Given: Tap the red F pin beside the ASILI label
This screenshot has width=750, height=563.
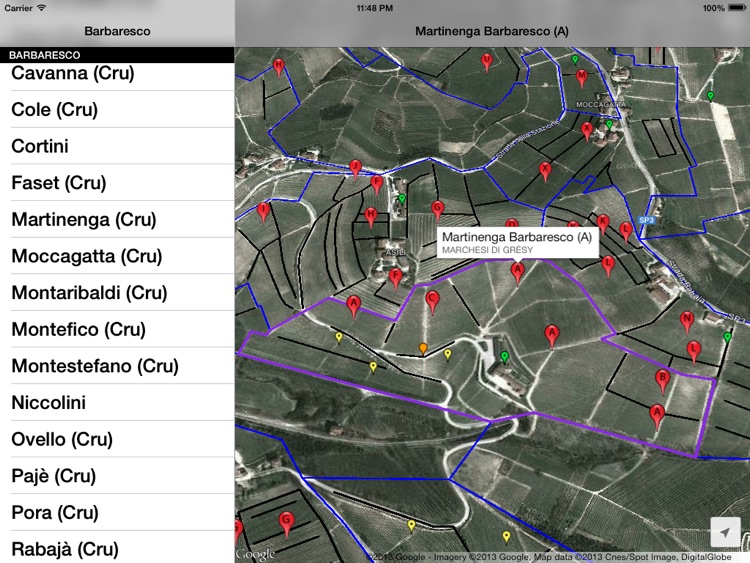Looking at the screenshot, I should click(395, 279).
